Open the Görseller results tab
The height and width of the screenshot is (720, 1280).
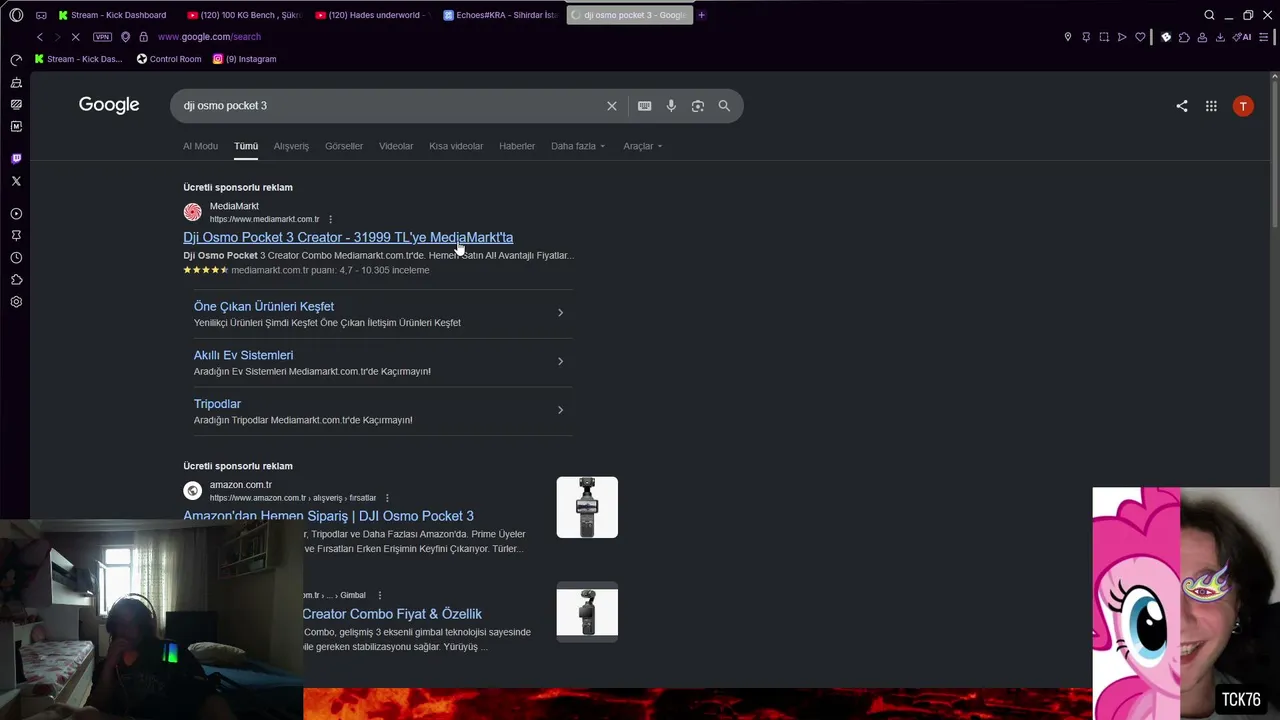[344, 146]
